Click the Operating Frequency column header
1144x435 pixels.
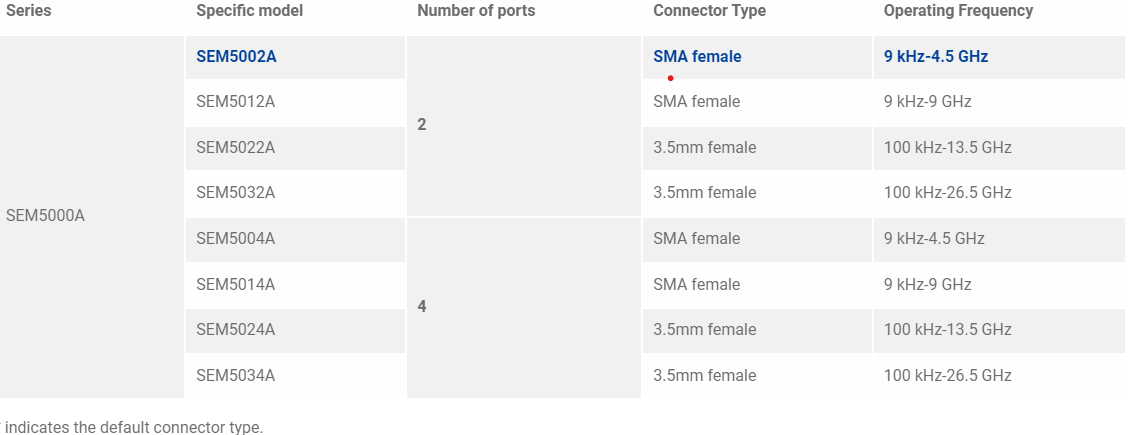(x=958, y=11)
